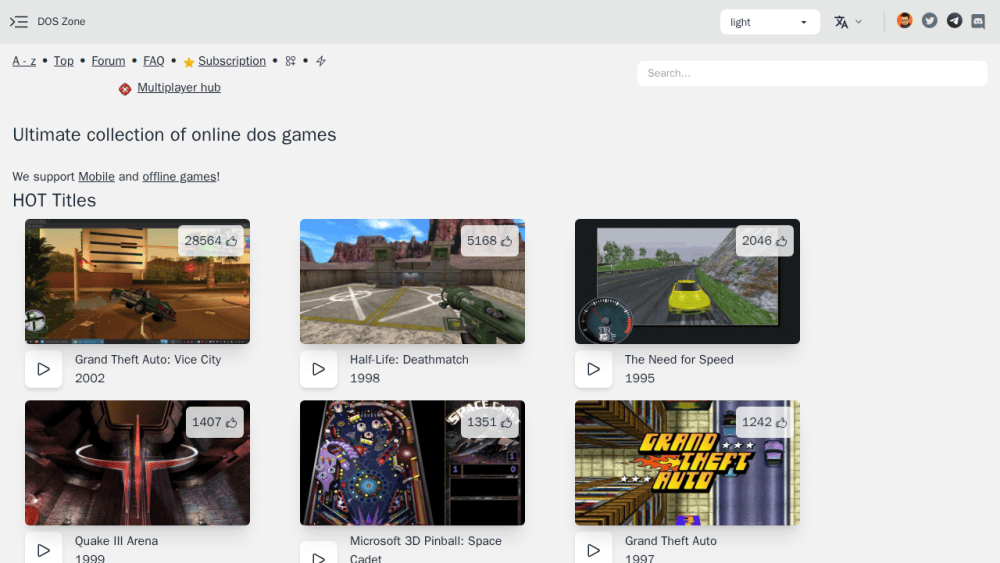Open the 1997 Grand Theft Auto thumbnail
This screenshot has height=563, width=1000.
(x=687, y=463)
